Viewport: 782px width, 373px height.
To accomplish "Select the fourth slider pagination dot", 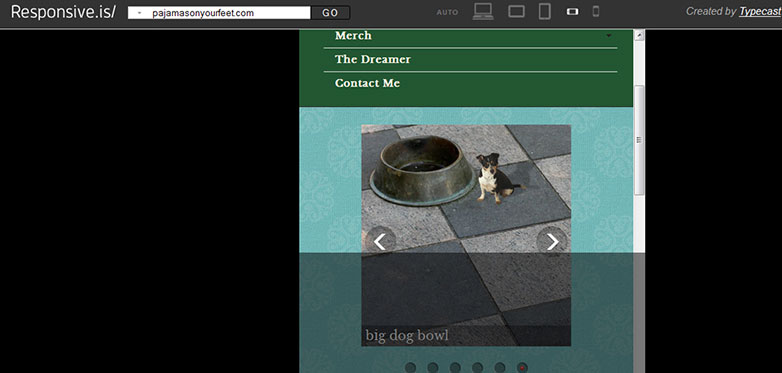I will pos(477,368).
